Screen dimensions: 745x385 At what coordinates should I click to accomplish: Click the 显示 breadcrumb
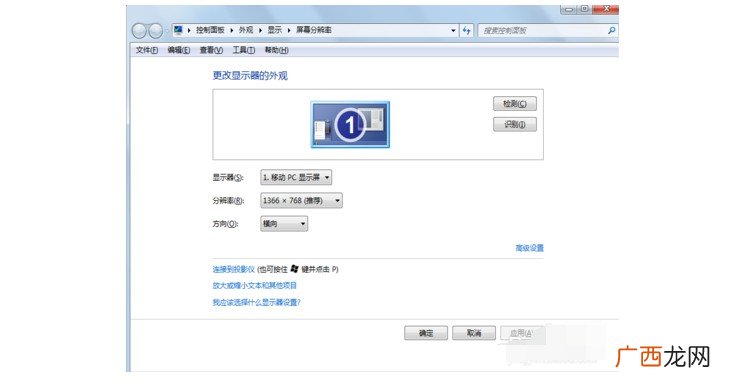pyautogui.click(x=275, y=30)
